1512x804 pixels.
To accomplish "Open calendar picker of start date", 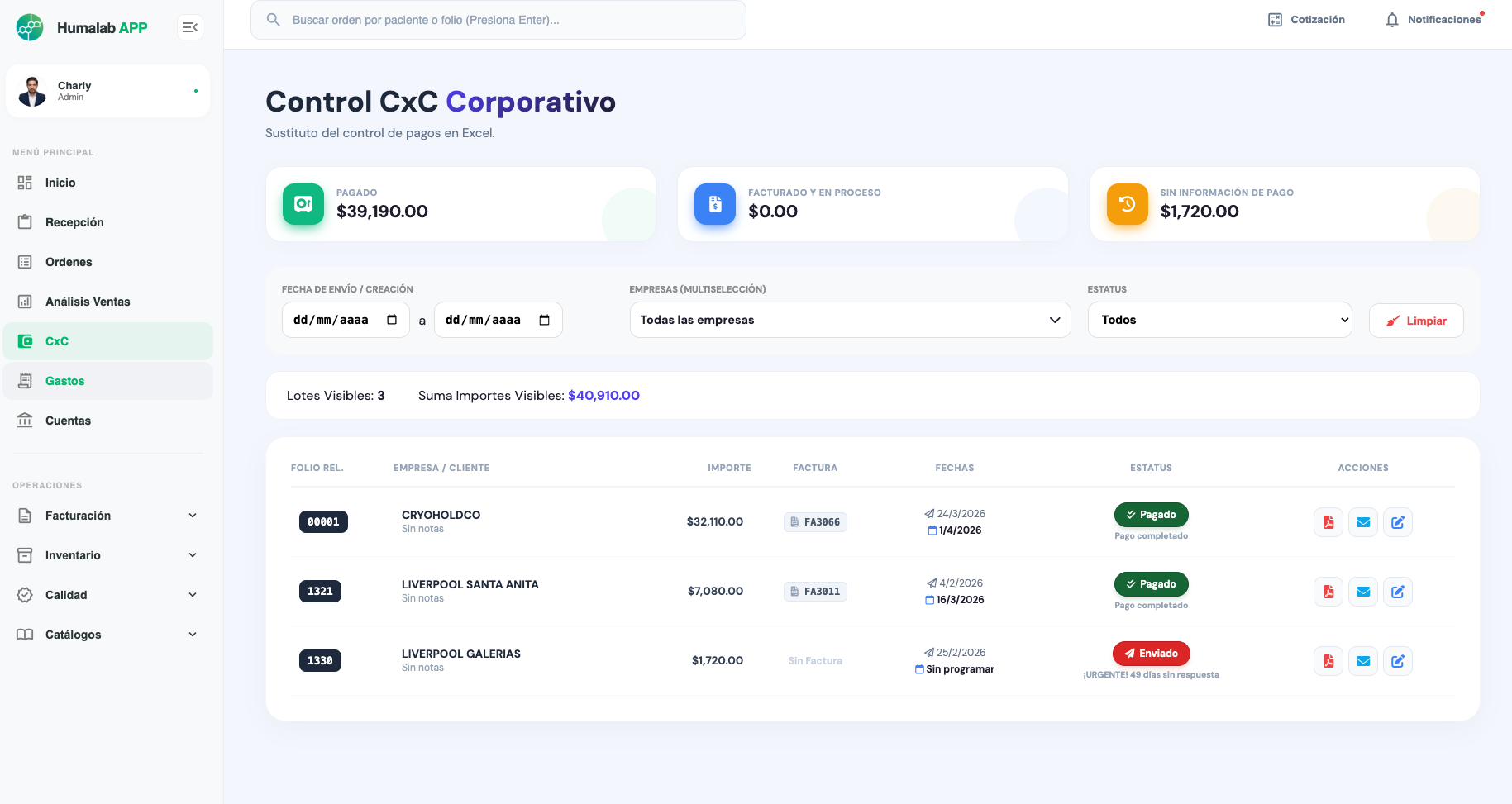I will tap(392, 320).
